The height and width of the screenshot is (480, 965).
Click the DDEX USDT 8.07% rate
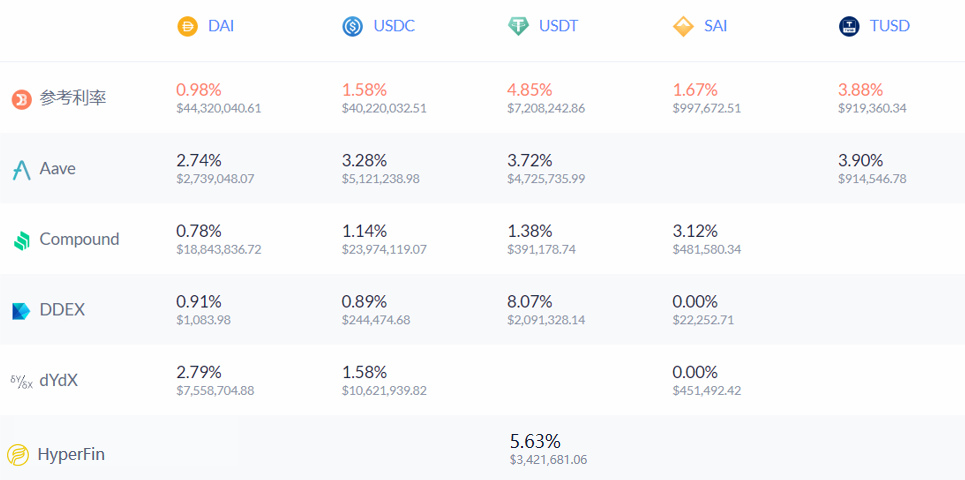pyautogui.click(x=530, y=302)
